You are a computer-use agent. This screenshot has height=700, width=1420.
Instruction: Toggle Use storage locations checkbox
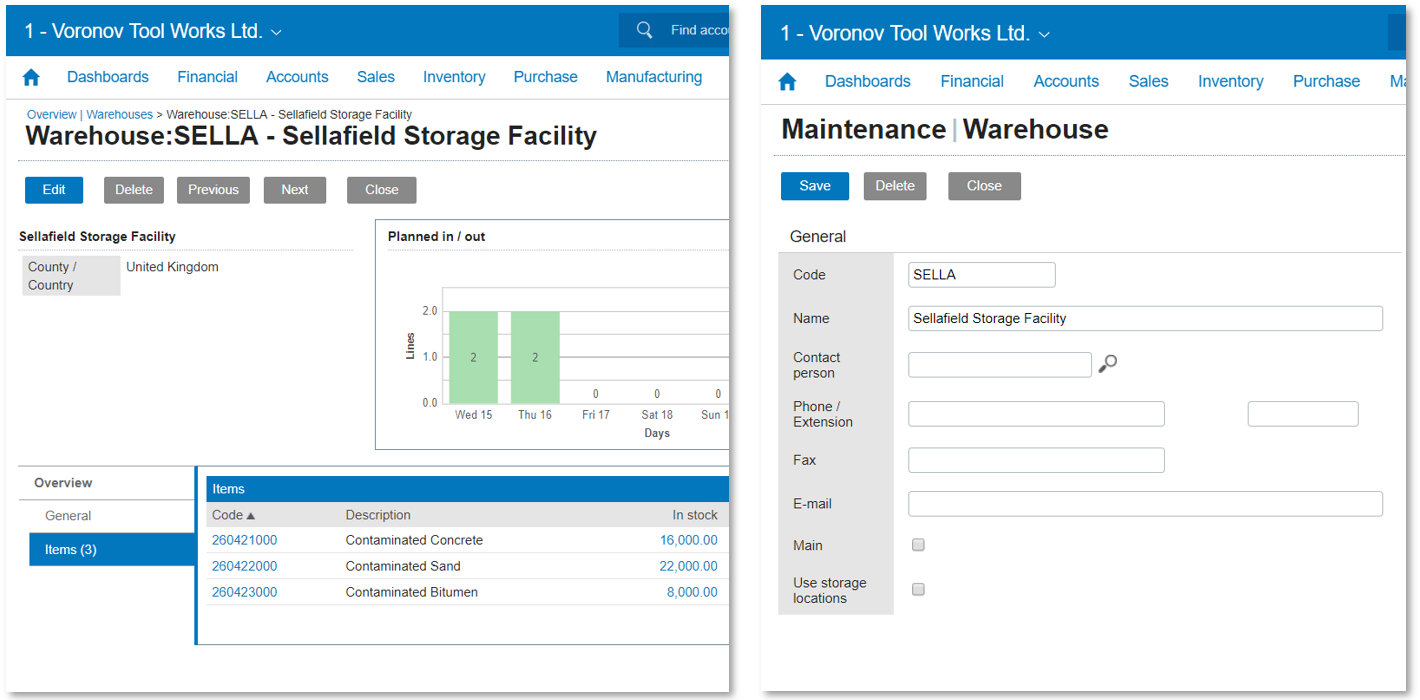918,589
